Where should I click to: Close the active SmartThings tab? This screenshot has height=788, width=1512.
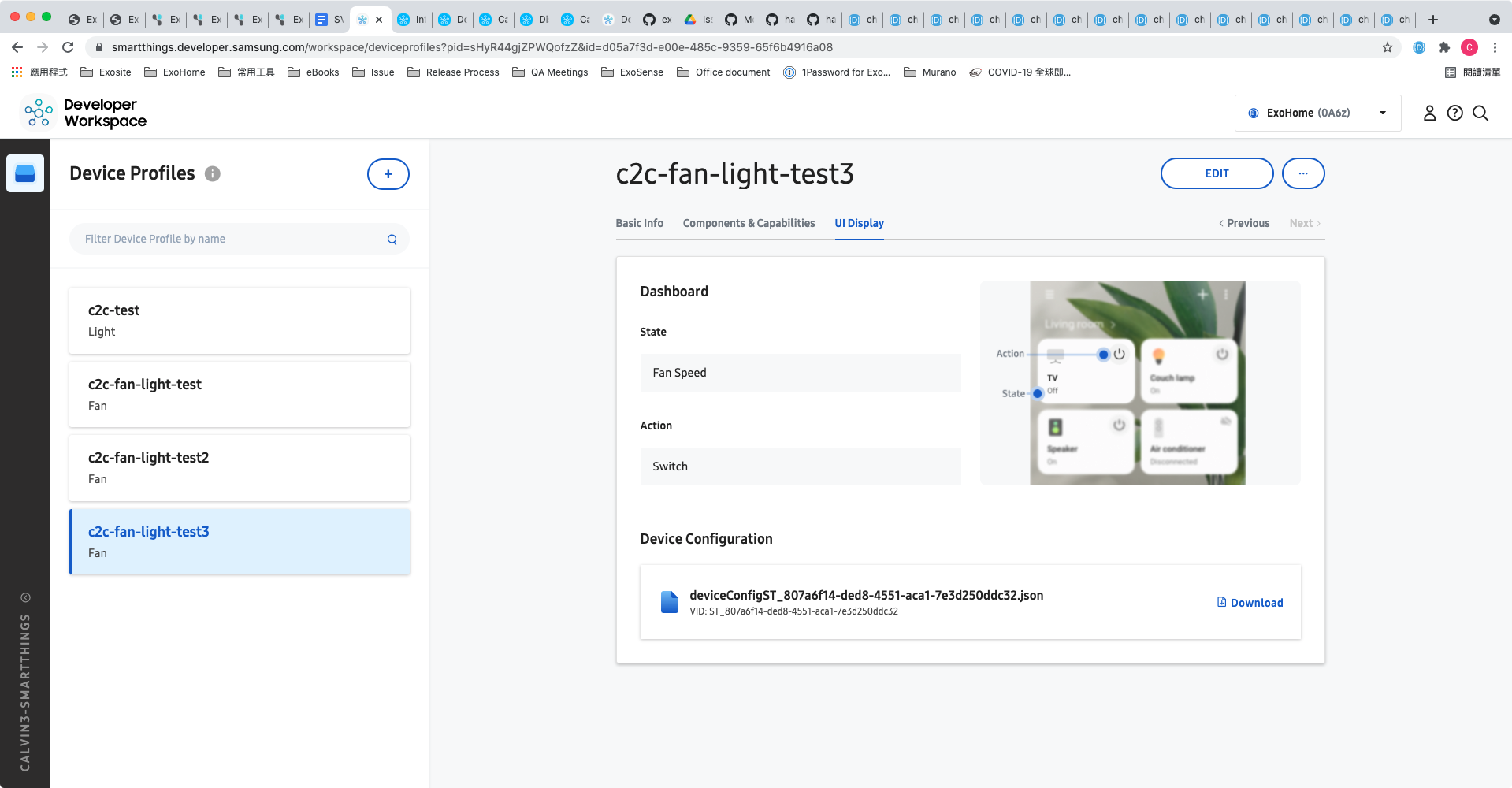379,20
